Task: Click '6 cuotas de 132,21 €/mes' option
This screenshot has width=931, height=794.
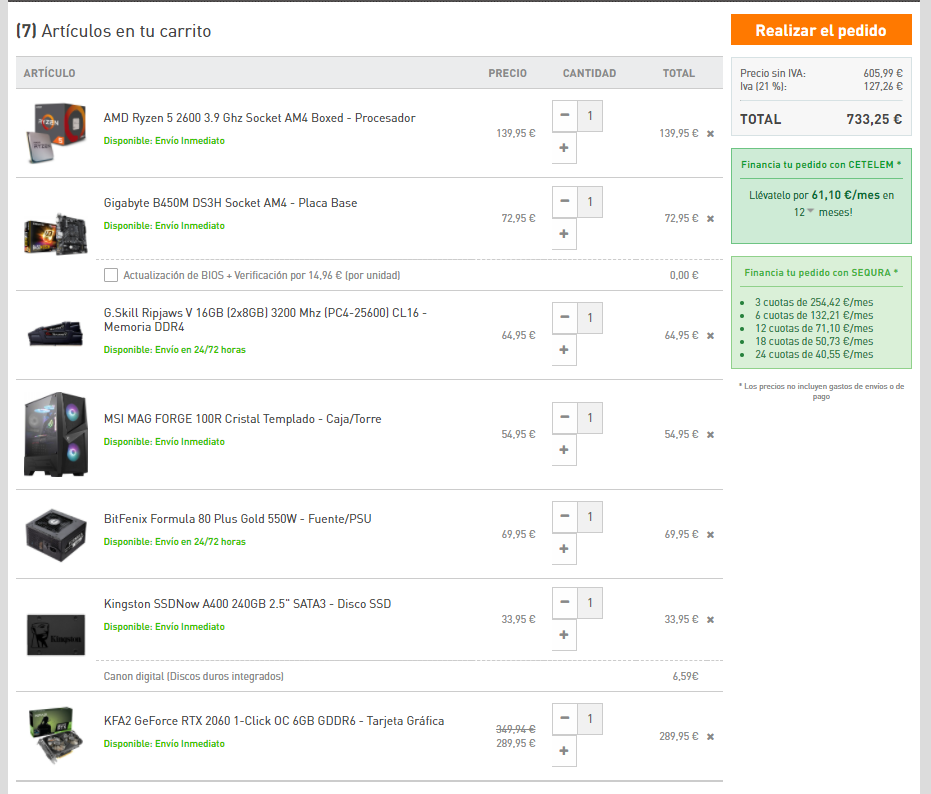Action: pos(814,315)
